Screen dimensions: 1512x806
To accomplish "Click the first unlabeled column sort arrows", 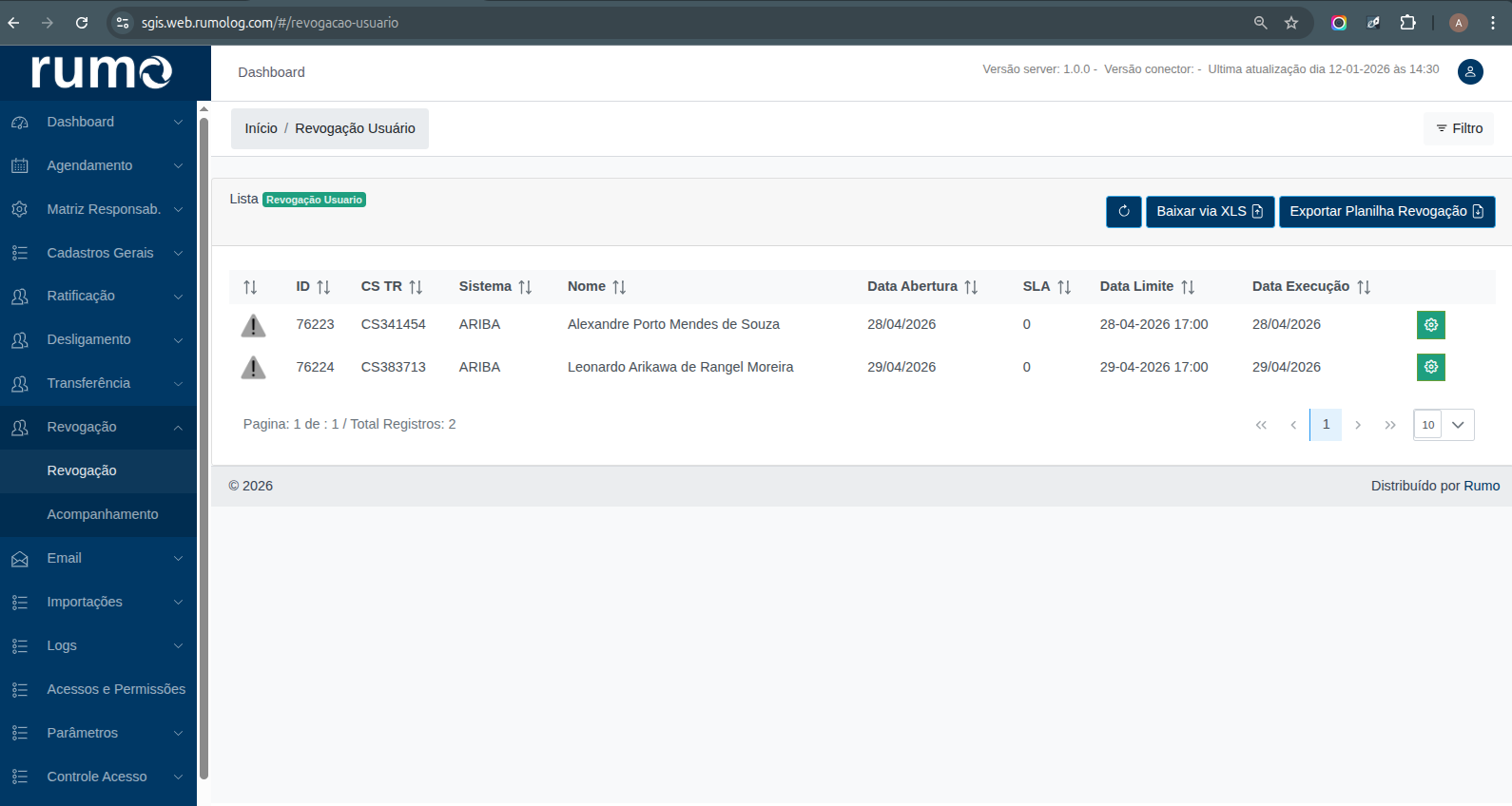I will point(250,287).
